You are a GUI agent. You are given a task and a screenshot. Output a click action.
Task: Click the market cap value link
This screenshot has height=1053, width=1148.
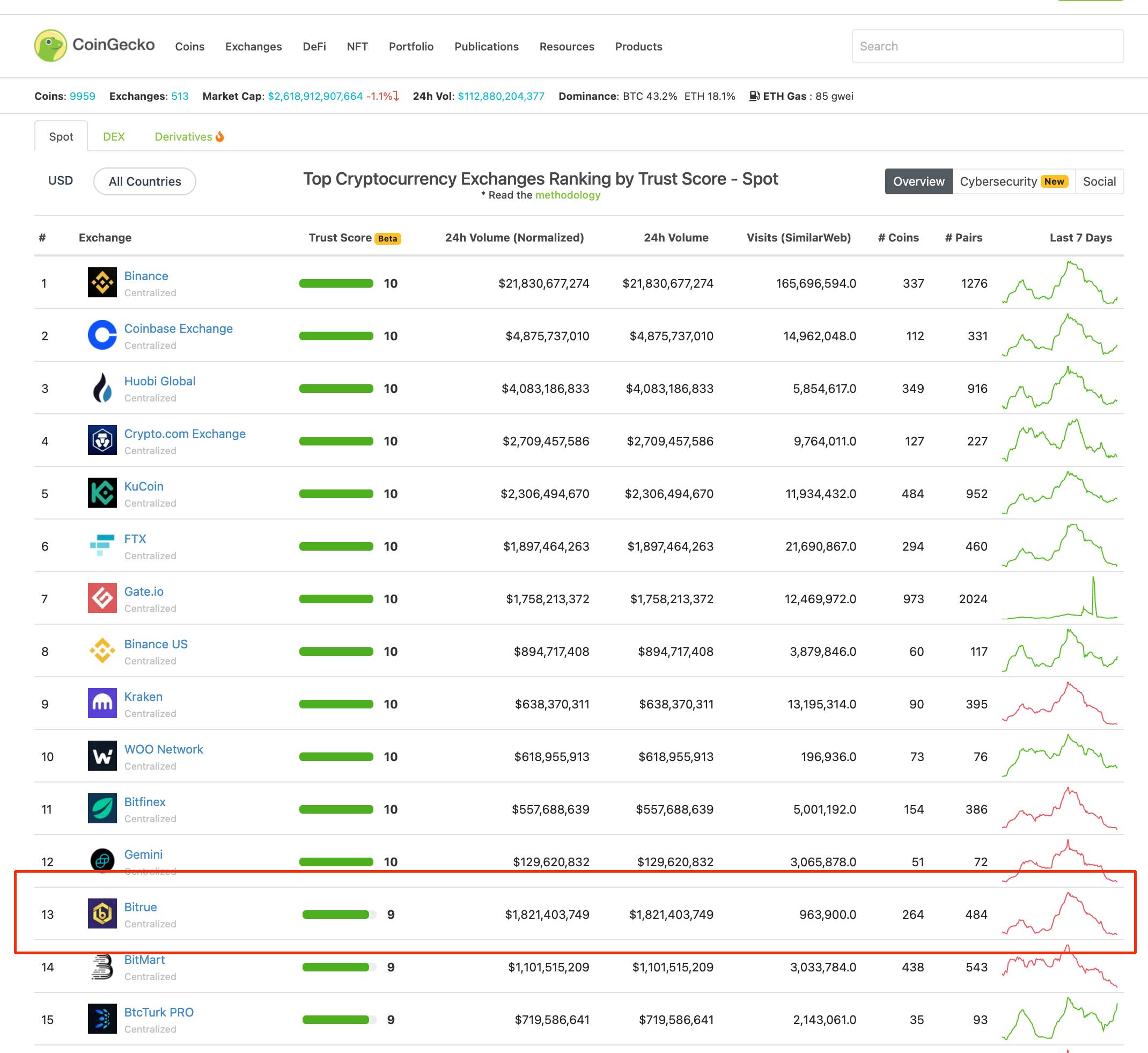[315, 96]
